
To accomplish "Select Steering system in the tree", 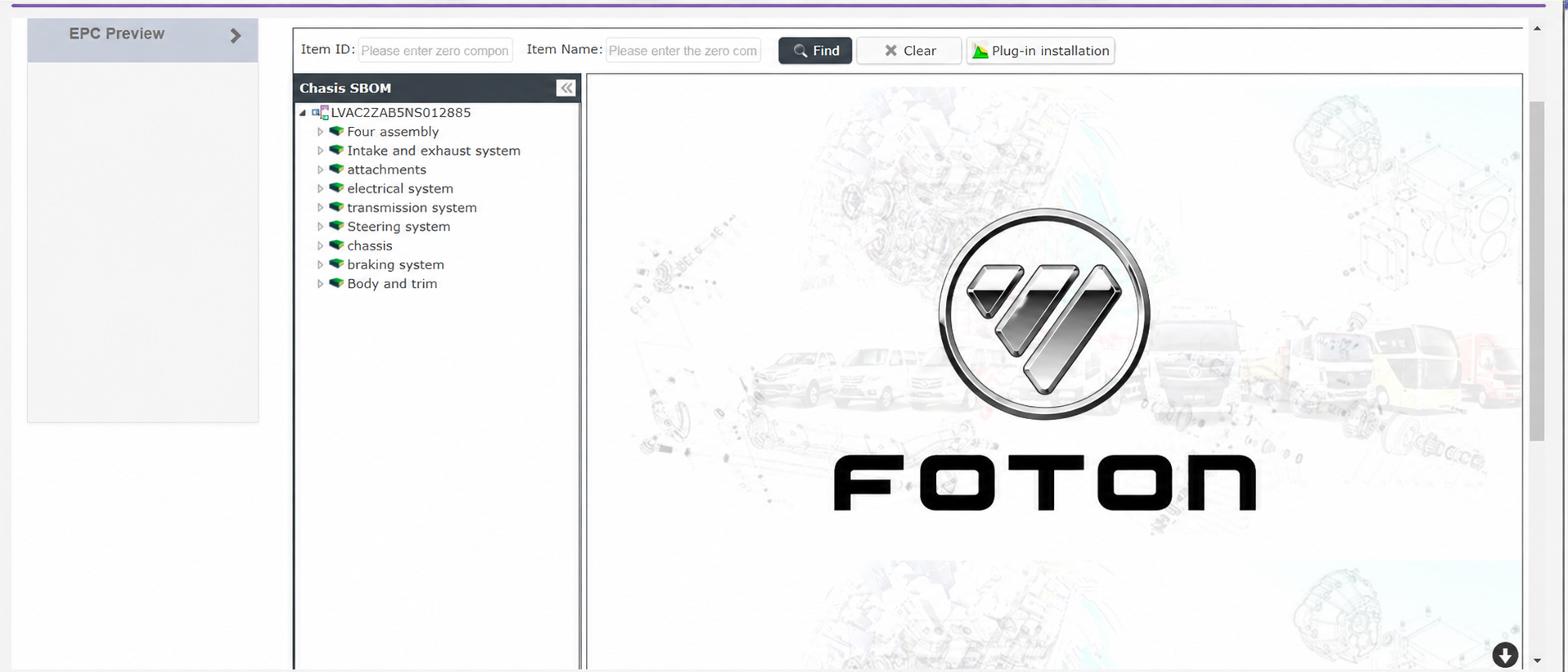I will 399,227.
